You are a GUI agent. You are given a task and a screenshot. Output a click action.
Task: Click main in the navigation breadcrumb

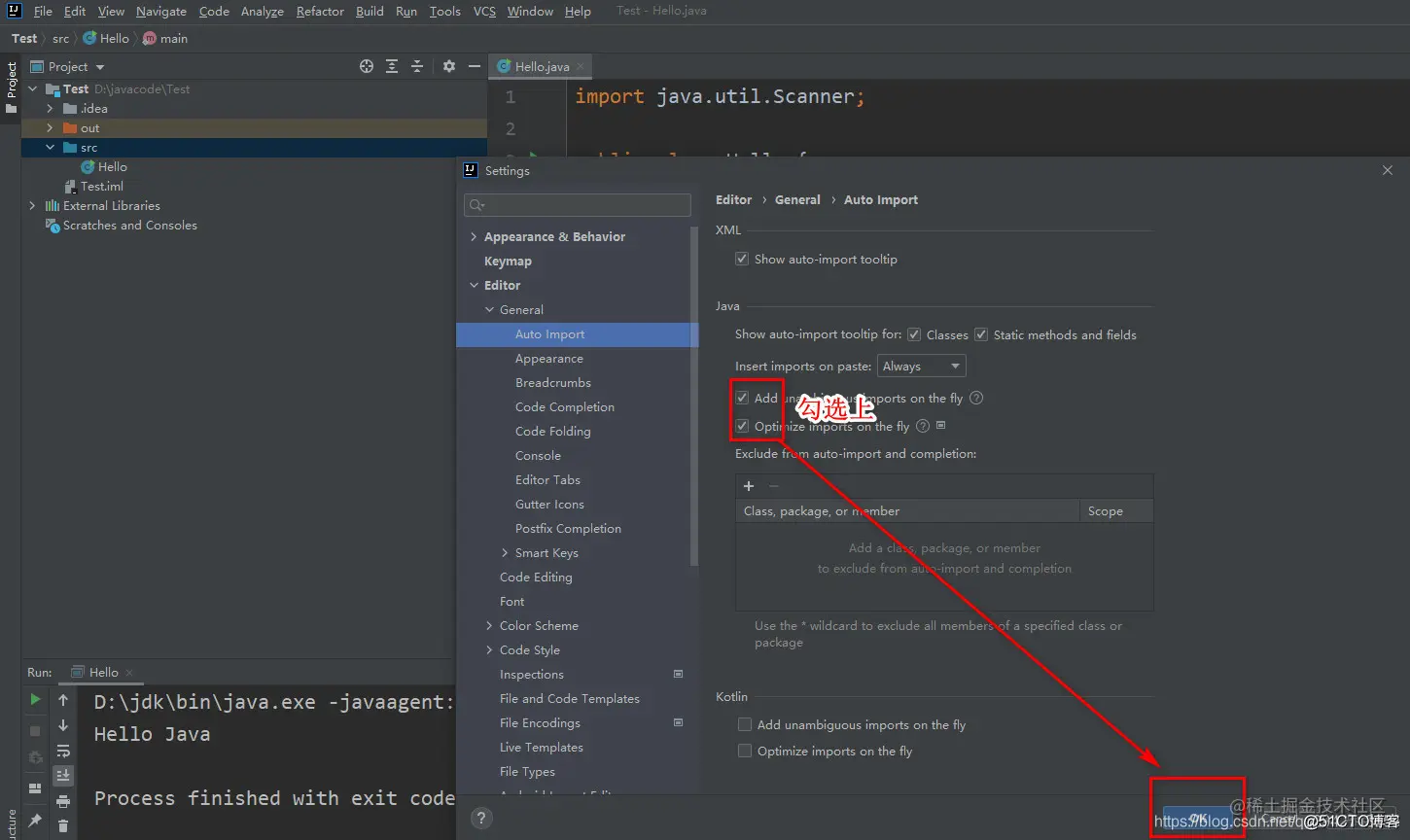(x=174, y=38)
